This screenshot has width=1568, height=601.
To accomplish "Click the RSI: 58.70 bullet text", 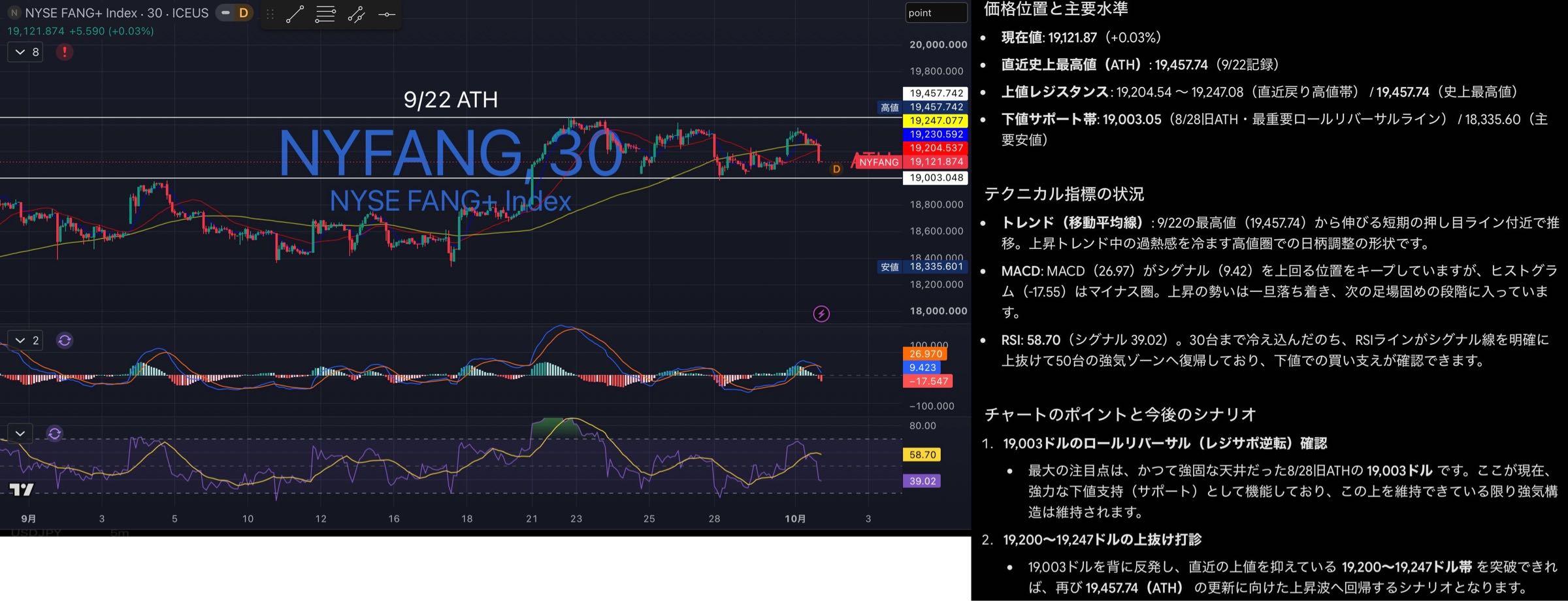I will click(x=1274, y=350).
